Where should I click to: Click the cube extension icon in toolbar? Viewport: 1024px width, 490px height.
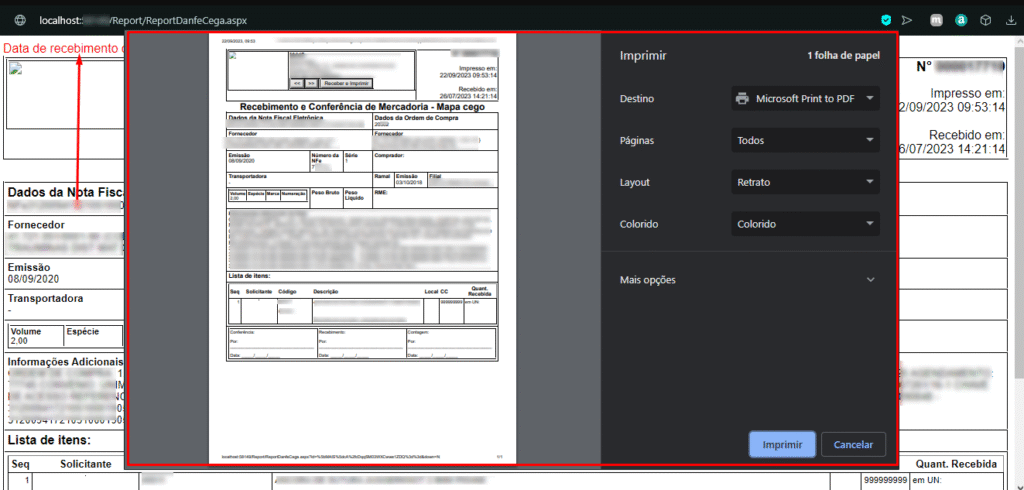(x=985, y=19)
